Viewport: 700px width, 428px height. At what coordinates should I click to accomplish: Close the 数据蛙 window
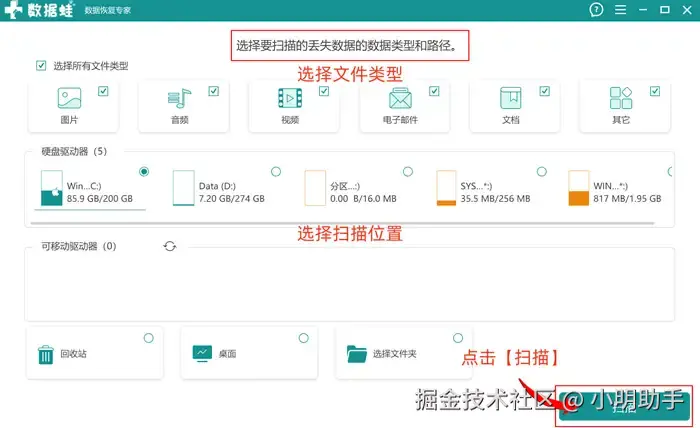point(687,9)
